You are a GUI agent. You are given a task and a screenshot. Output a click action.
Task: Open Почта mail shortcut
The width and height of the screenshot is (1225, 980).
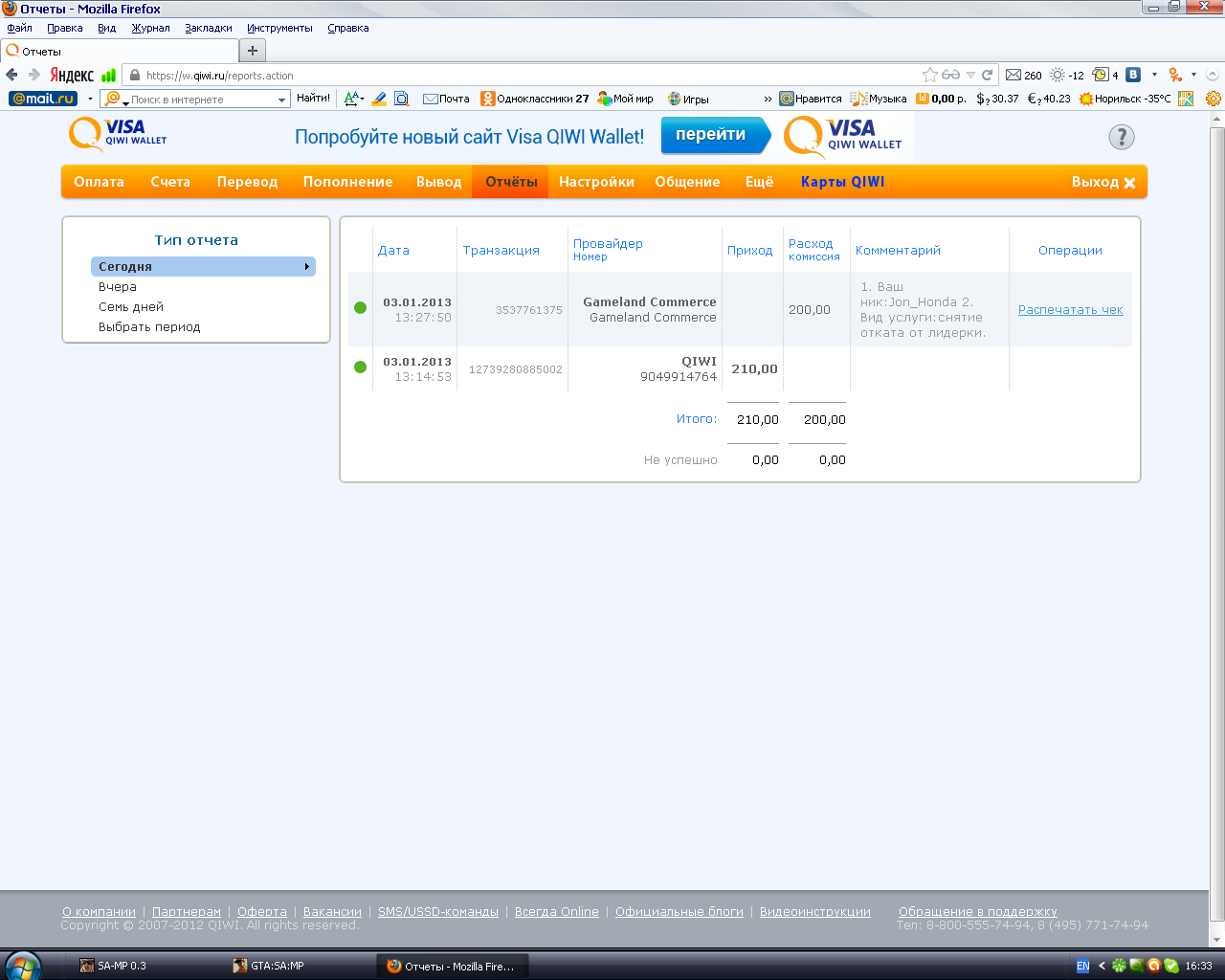point(446,99)
